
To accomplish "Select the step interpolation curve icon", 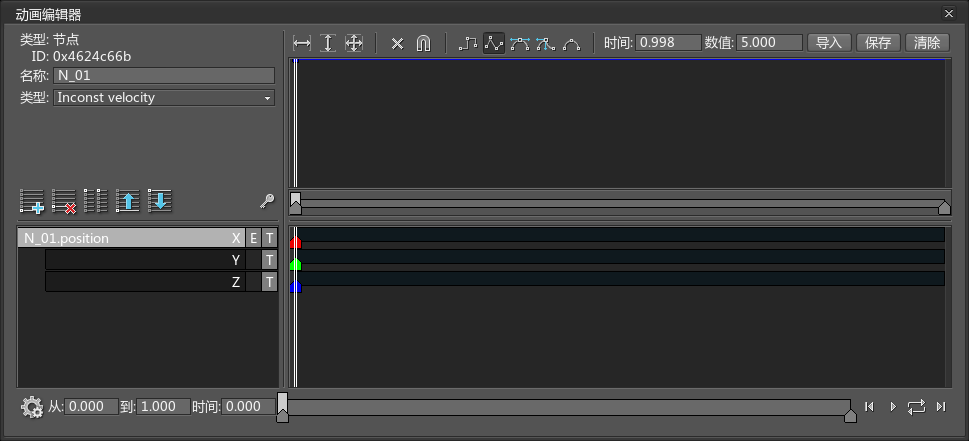I will click(x=468, y=43).
